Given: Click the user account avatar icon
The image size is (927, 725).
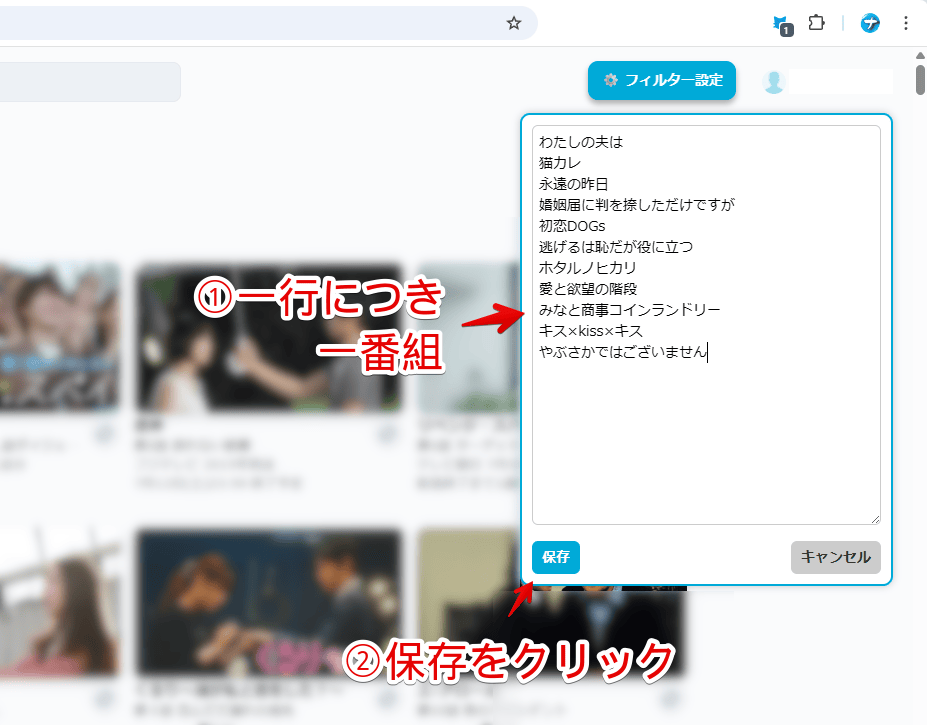Looking at the screenshot, I should click(x=773, y=82).
